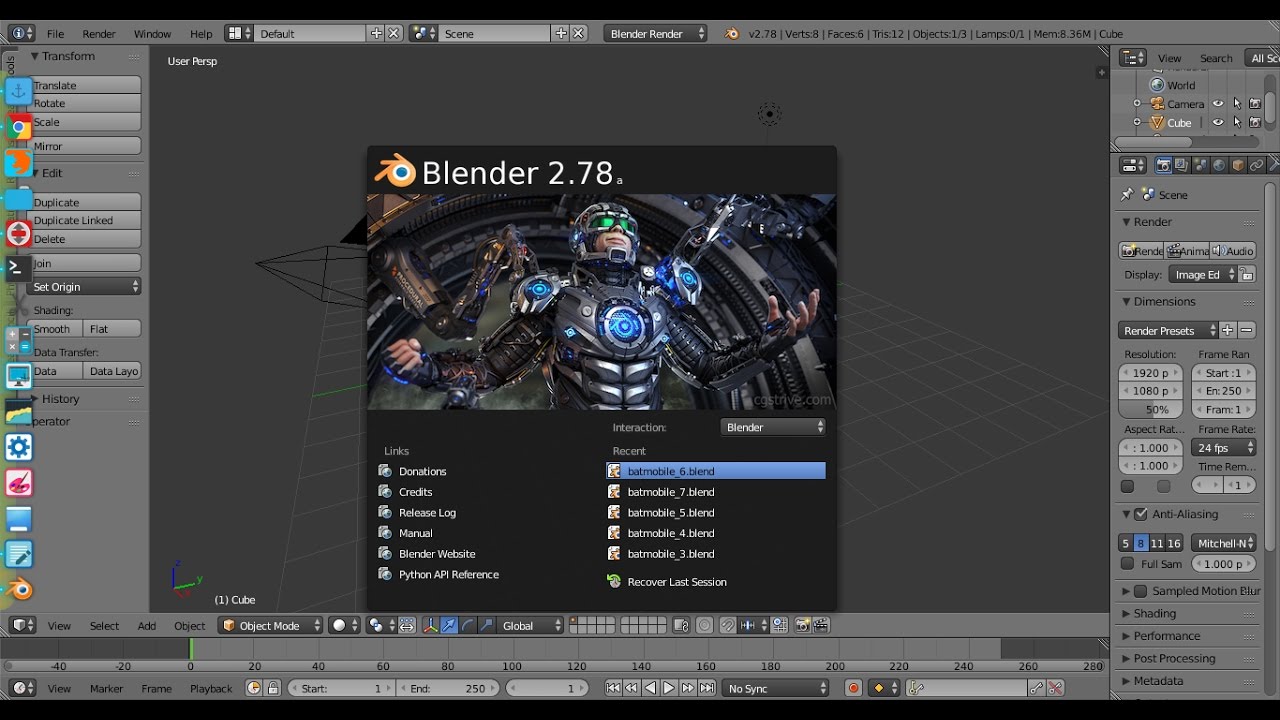The width and height of the screenshot is (1280, 720).
Task: Click the Recover Last Session link
Action: click(x=676, y=582)
